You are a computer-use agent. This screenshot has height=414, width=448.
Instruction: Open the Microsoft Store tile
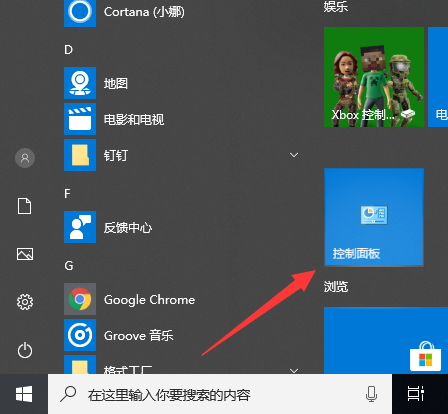[386, 340]
